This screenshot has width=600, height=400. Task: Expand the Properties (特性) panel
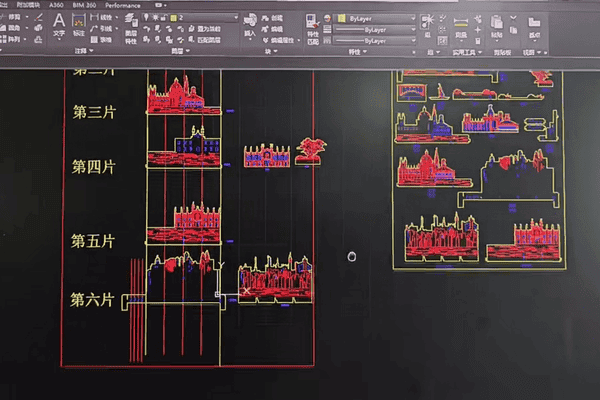358,52
